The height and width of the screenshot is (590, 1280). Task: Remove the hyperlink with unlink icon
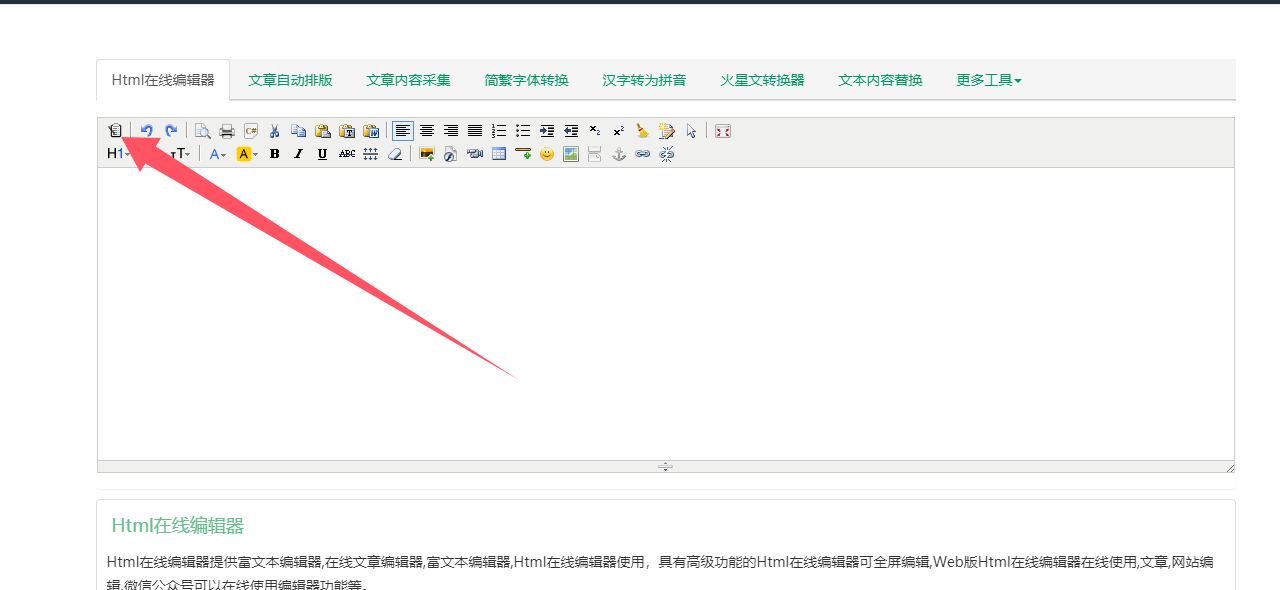coord(666,154)
